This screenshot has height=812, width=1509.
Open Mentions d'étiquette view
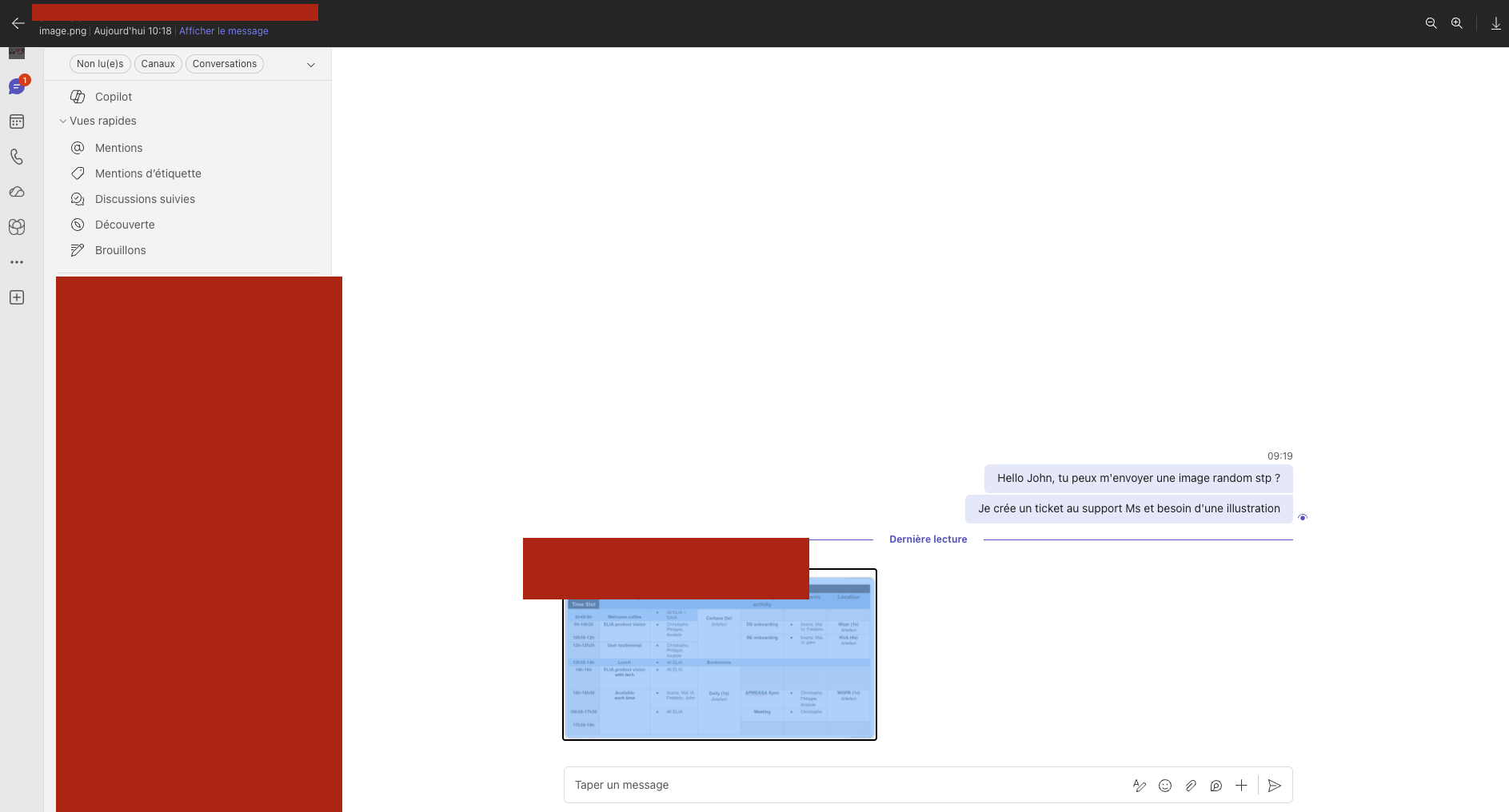tap(189, 173)
